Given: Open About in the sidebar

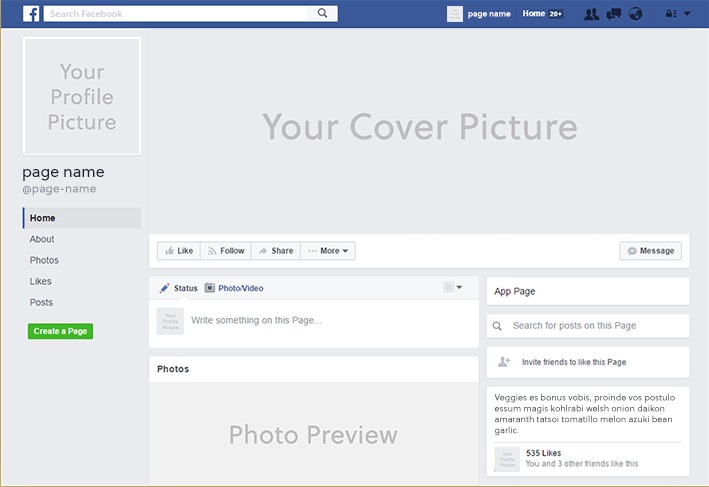Looking at the screenshot, I should [x=42, y=239].
